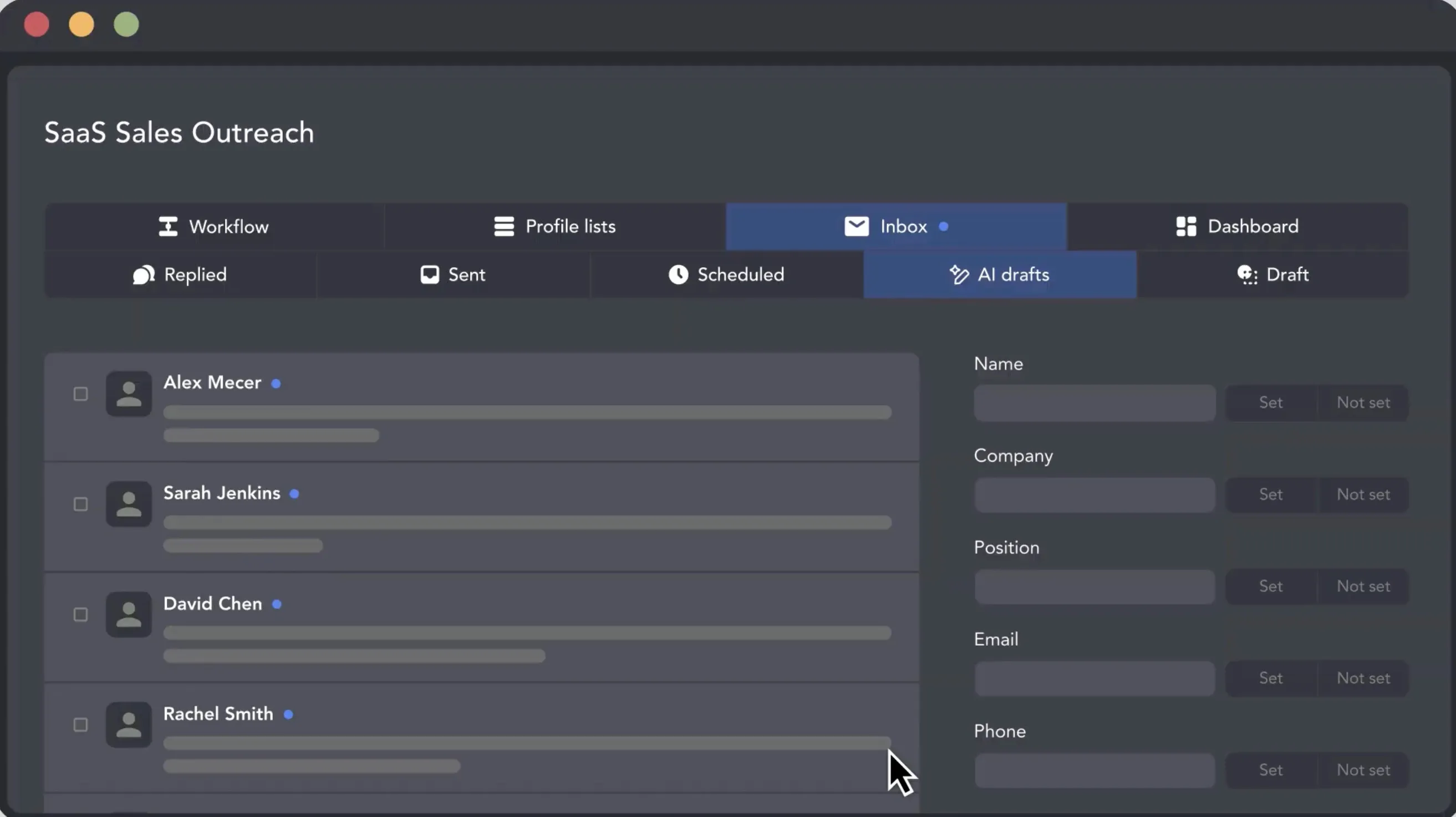This screenshot has height=817, width=1456.
Task: Open the Draft sub-tab
Action: click(x=1273, y=274)
